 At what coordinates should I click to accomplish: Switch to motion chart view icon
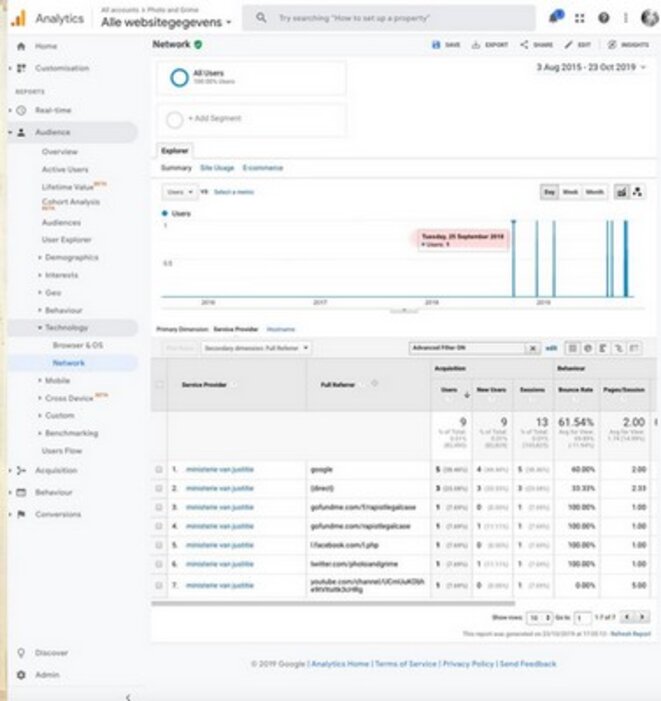pyautogui.click(x=637, y=192)
